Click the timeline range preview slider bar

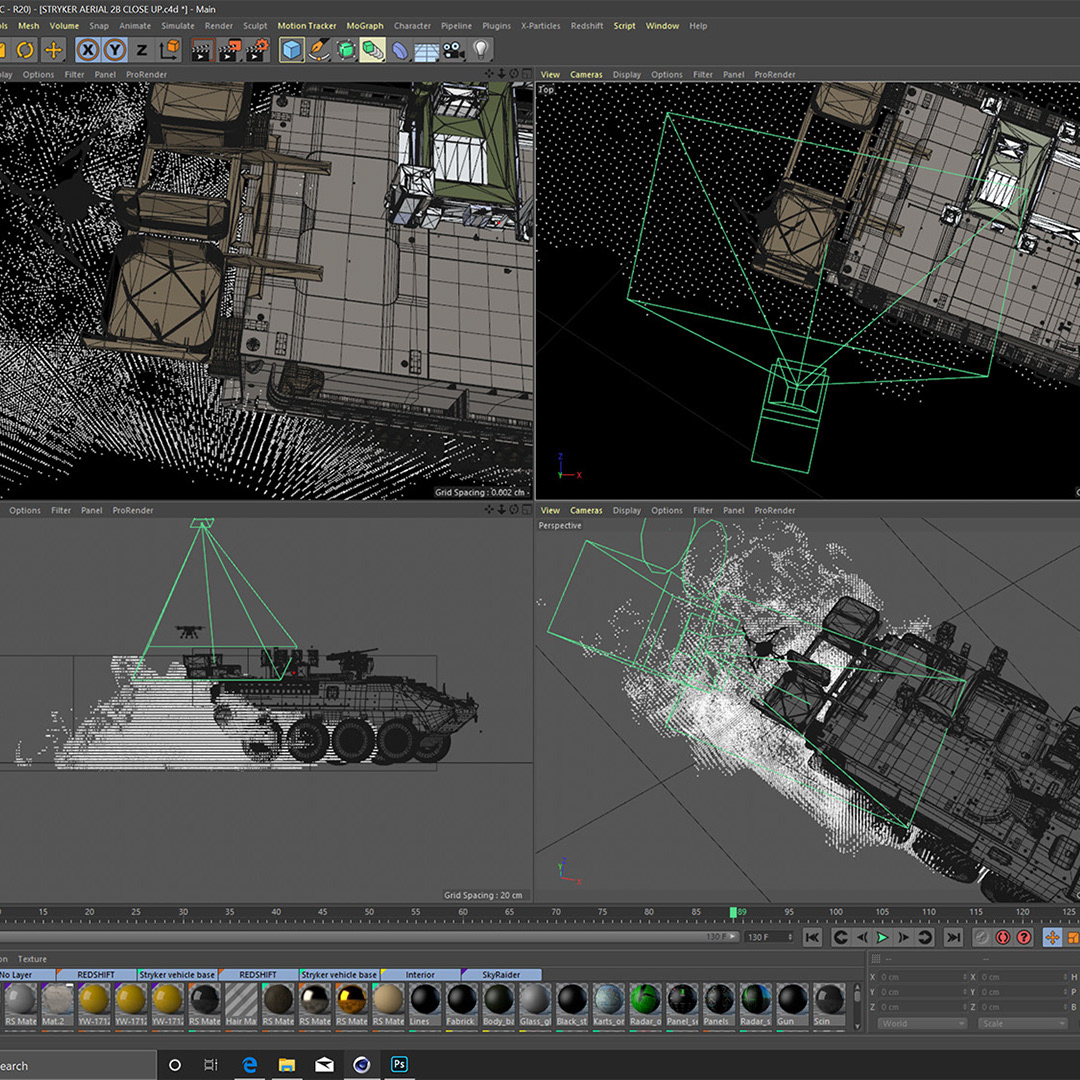point(369,937)
